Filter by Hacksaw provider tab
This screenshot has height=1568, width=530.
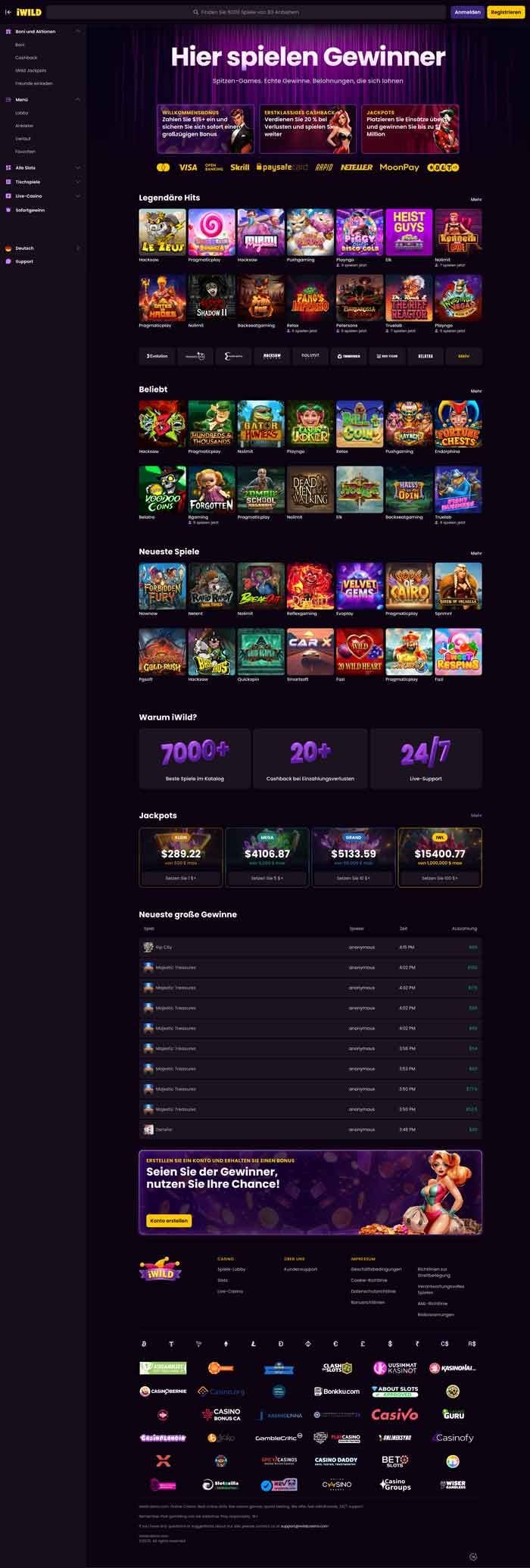click(272, 355)
